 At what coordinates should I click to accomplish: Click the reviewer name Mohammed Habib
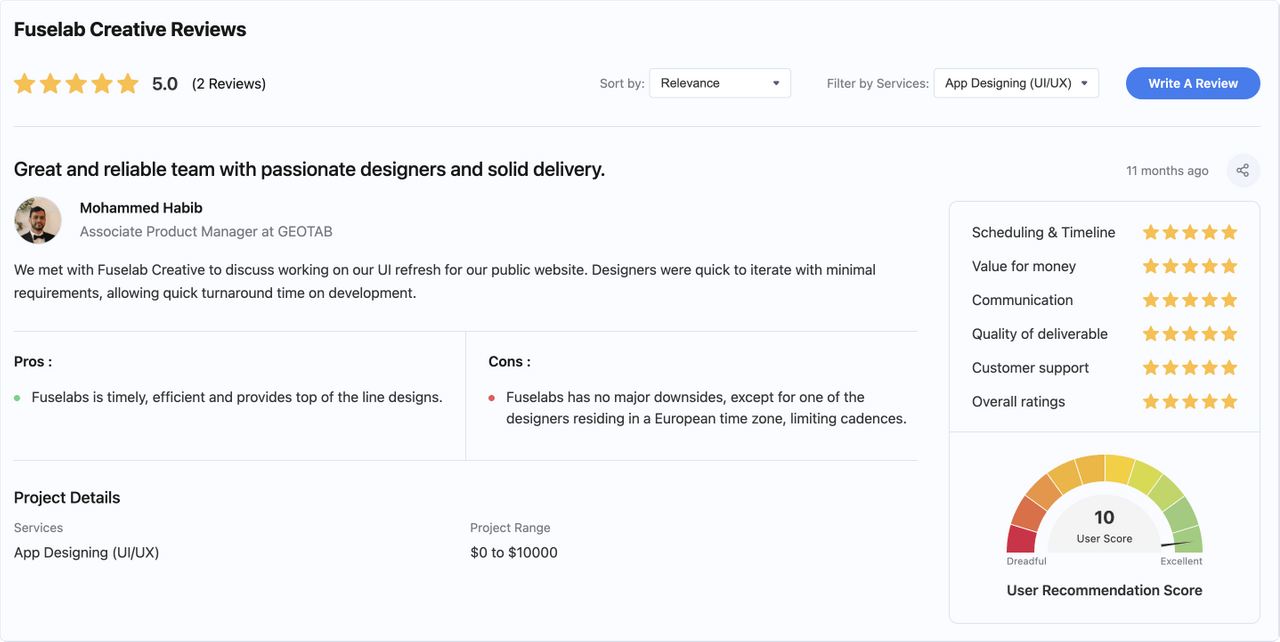(141, 207)
